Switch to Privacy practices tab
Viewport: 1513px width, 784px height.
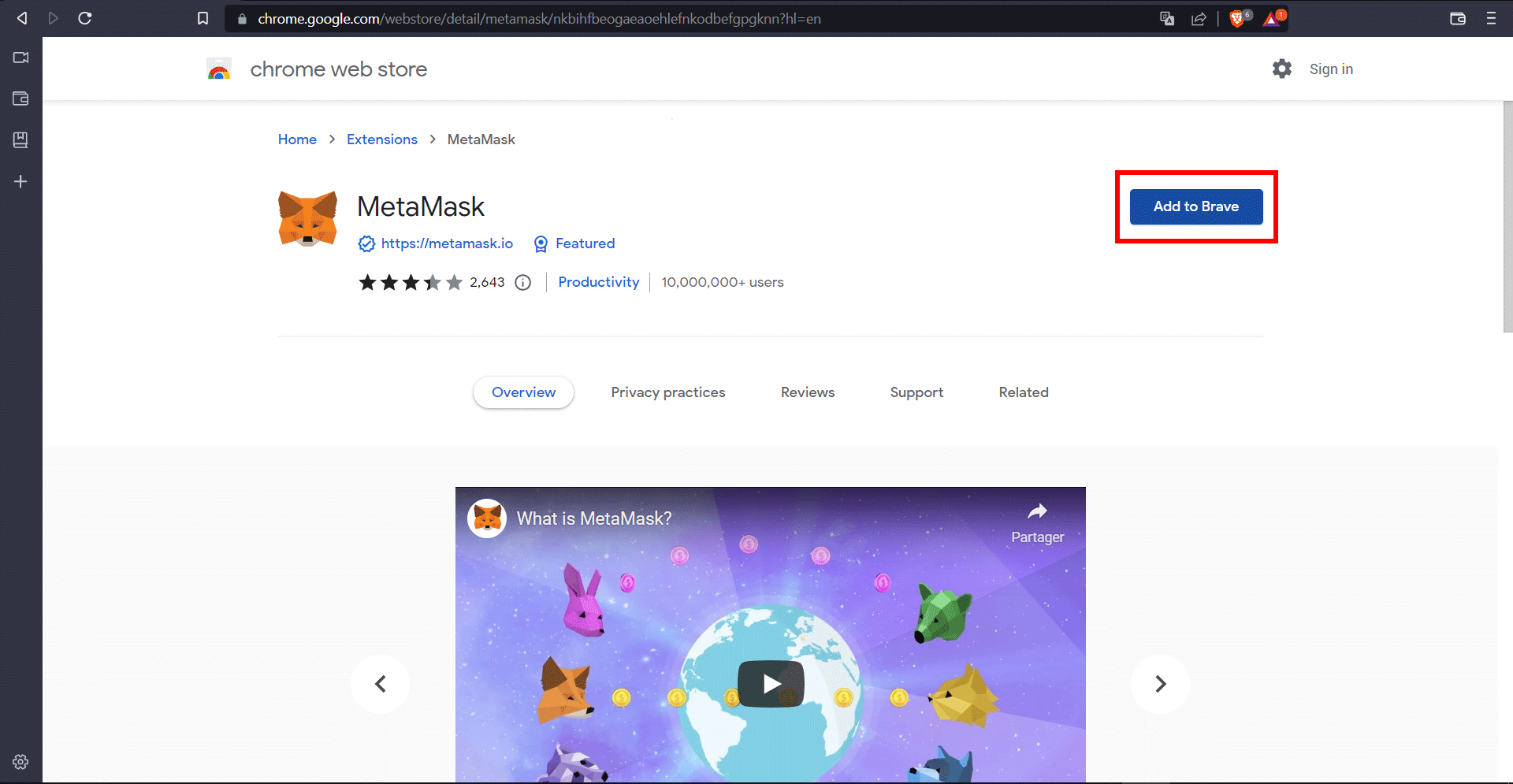[x=668, y=392]
